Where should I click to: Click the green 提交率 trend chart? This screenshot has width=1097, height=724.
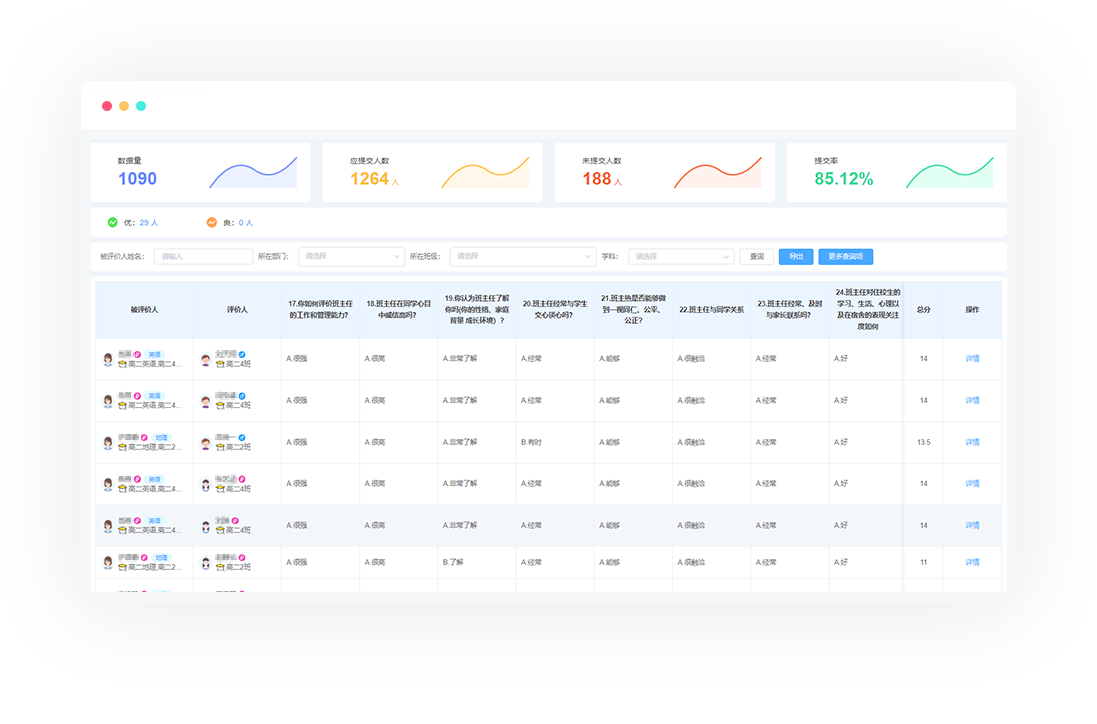click(949, 173)
